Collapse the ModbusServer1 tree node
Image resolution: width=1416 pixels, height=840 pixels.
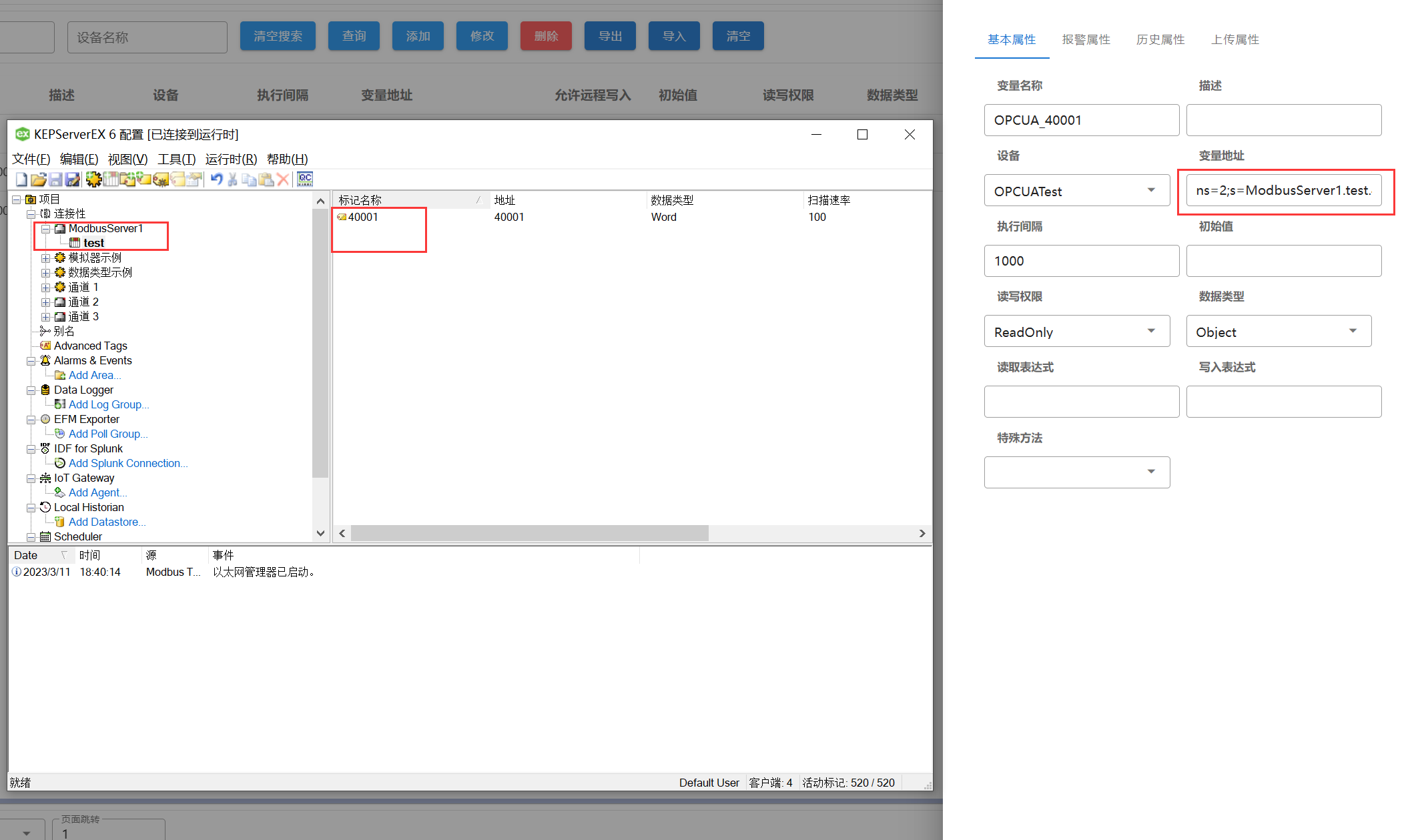[46, 229]
